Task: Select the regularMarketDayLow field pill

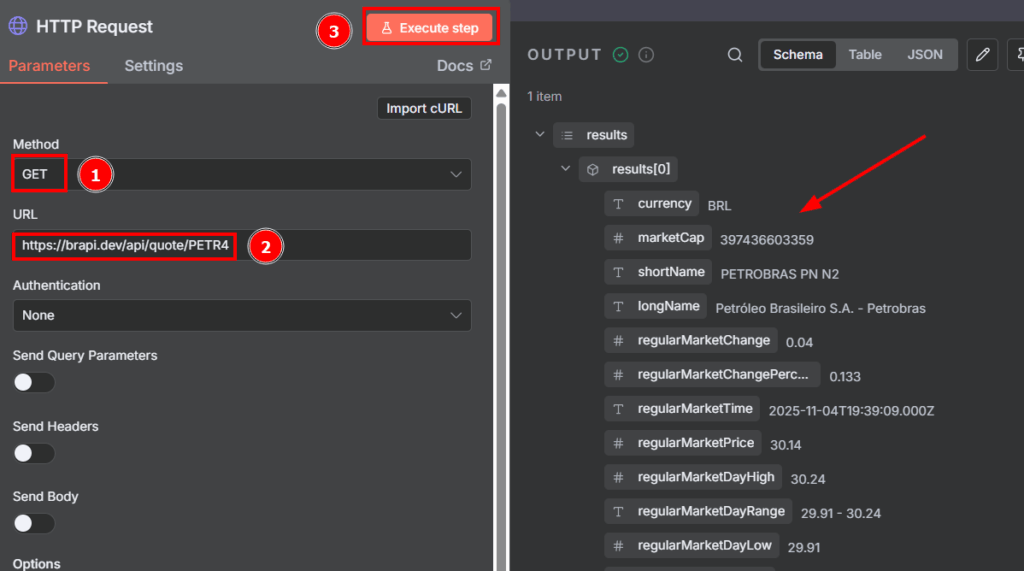Action: pyautogui.click(x=692, y=546)
